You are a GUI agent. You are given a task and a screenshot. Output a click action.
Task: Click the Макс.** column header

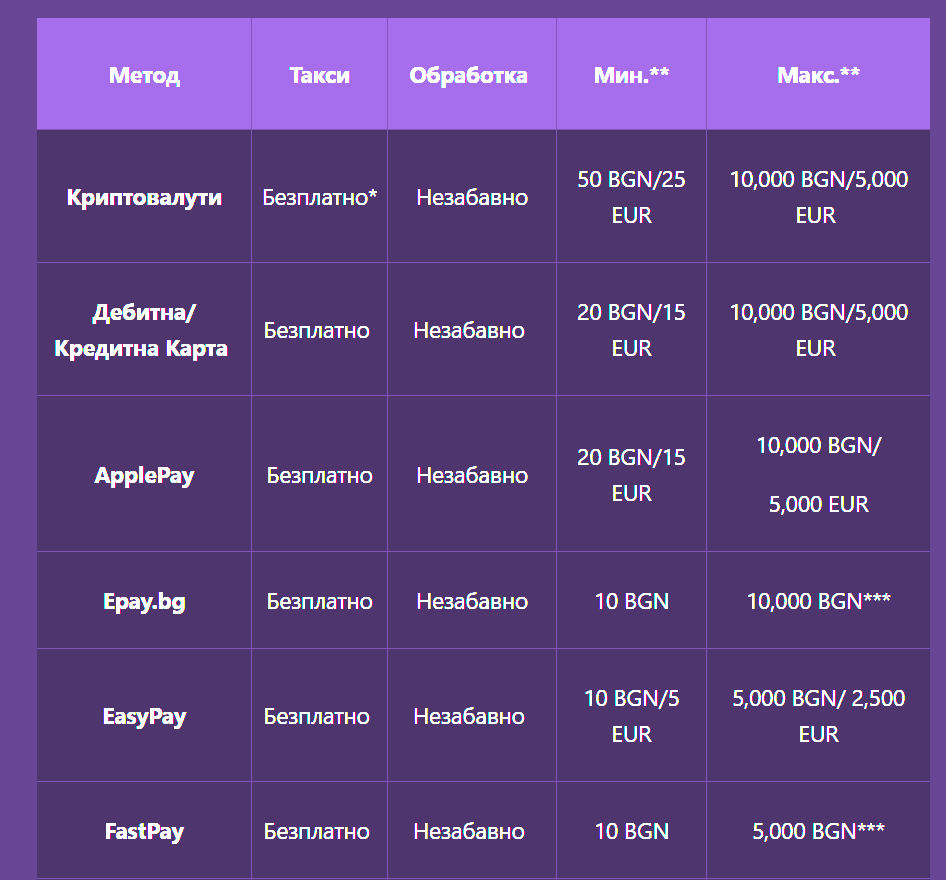(x=818, y=75)
